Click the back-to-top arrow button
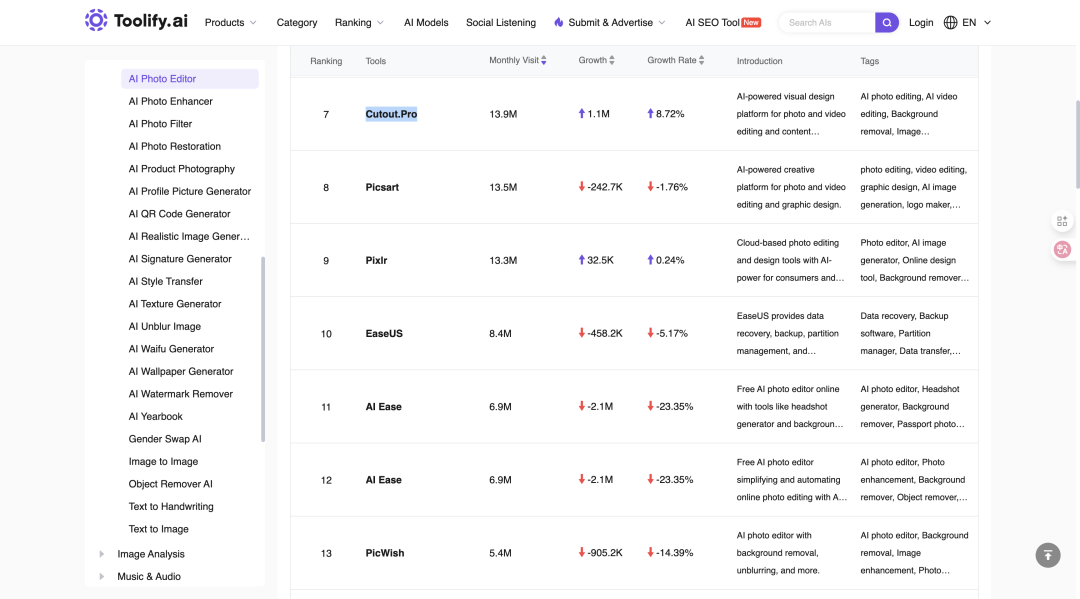 1048,555
